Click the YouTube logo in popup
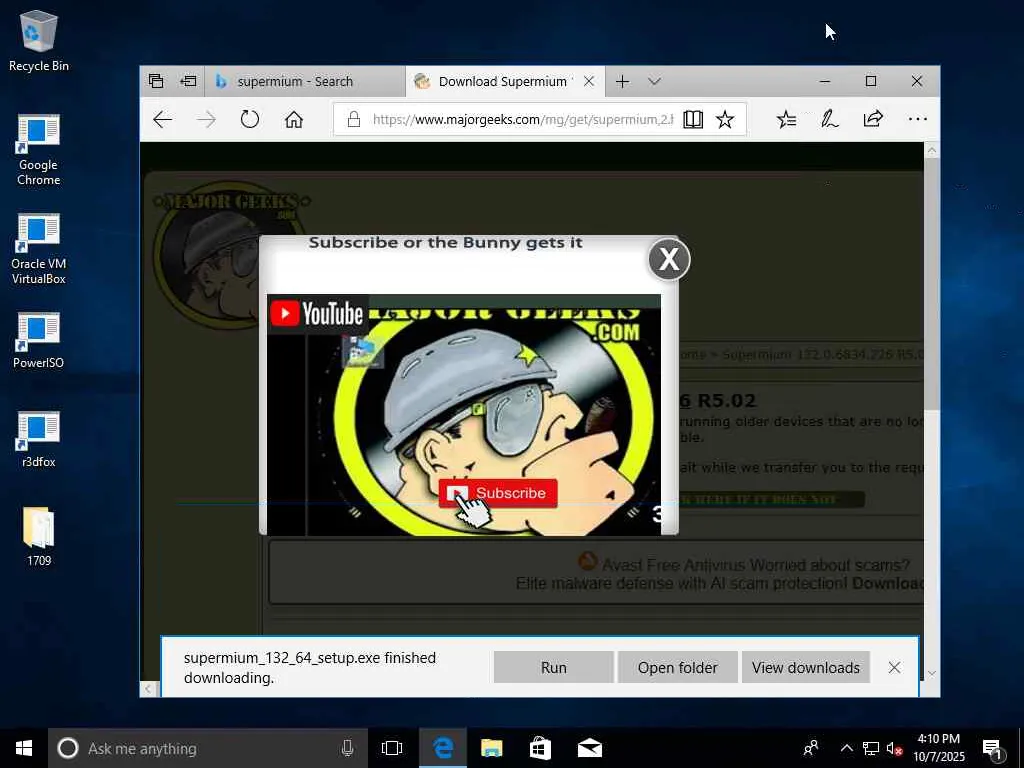 (317, 314)
